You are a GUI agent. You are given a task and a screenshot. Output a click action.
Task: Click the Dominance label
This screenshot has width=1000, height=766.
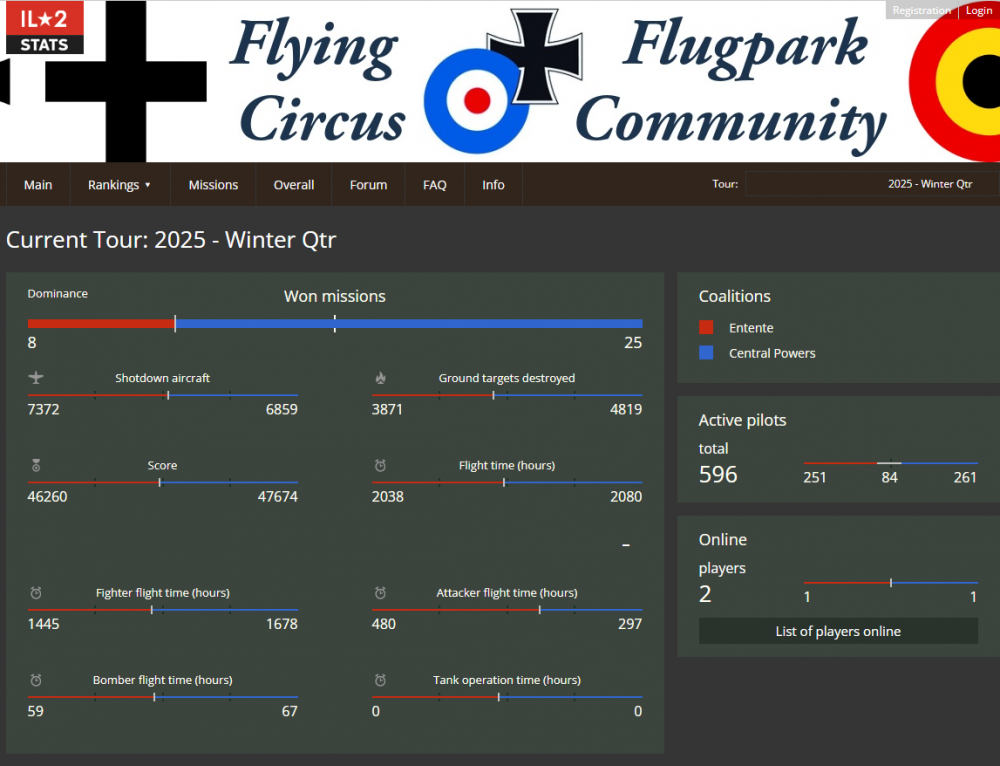57,293
